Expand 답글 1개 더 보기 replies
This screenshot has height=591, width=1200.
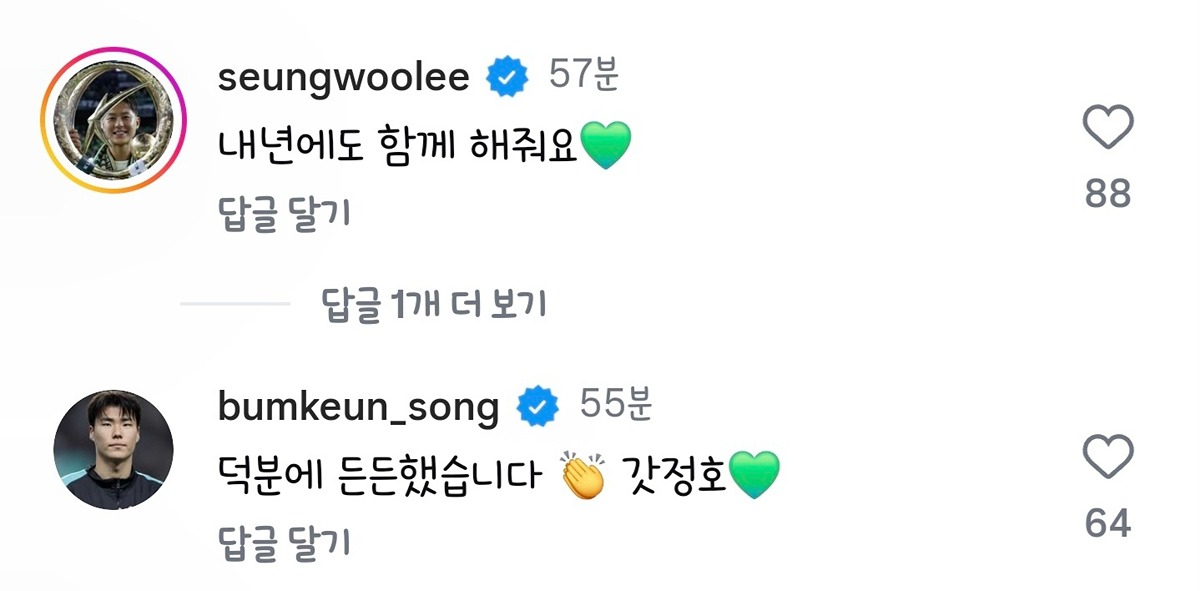click(434, 304)
